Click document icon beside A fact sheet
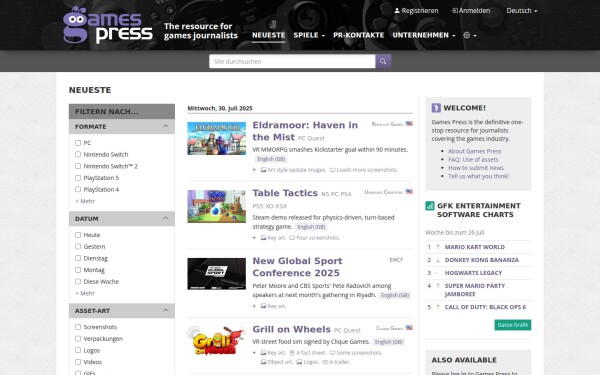The width and height of the screenshot is (600, 375). click(292, 353)
